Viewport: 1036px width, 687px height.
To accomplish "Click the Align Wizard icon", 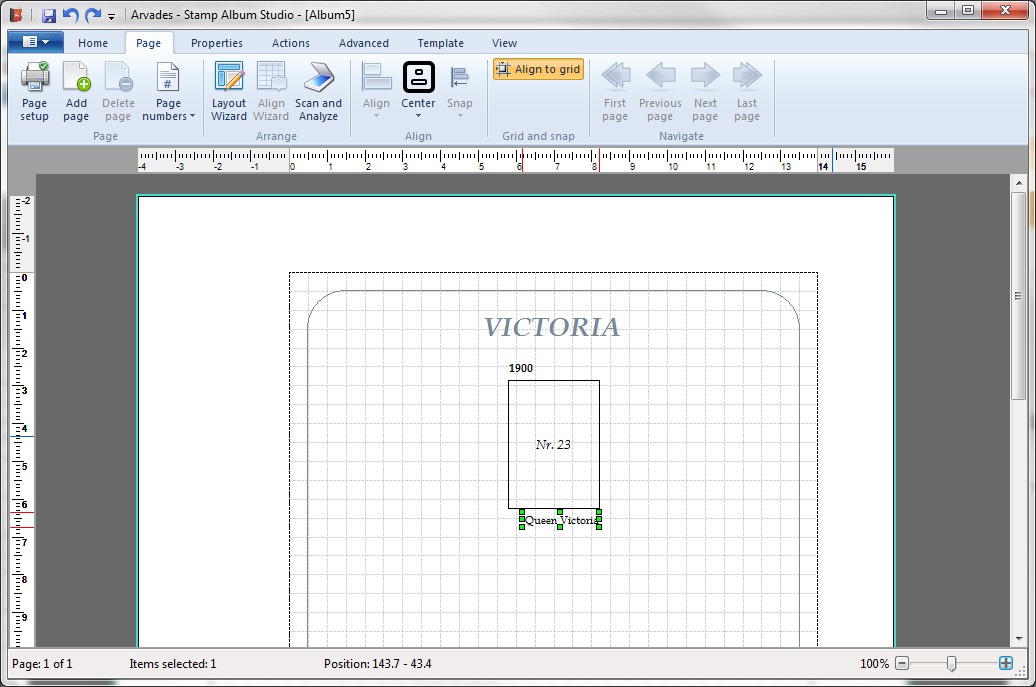I will tap(271, 77).
